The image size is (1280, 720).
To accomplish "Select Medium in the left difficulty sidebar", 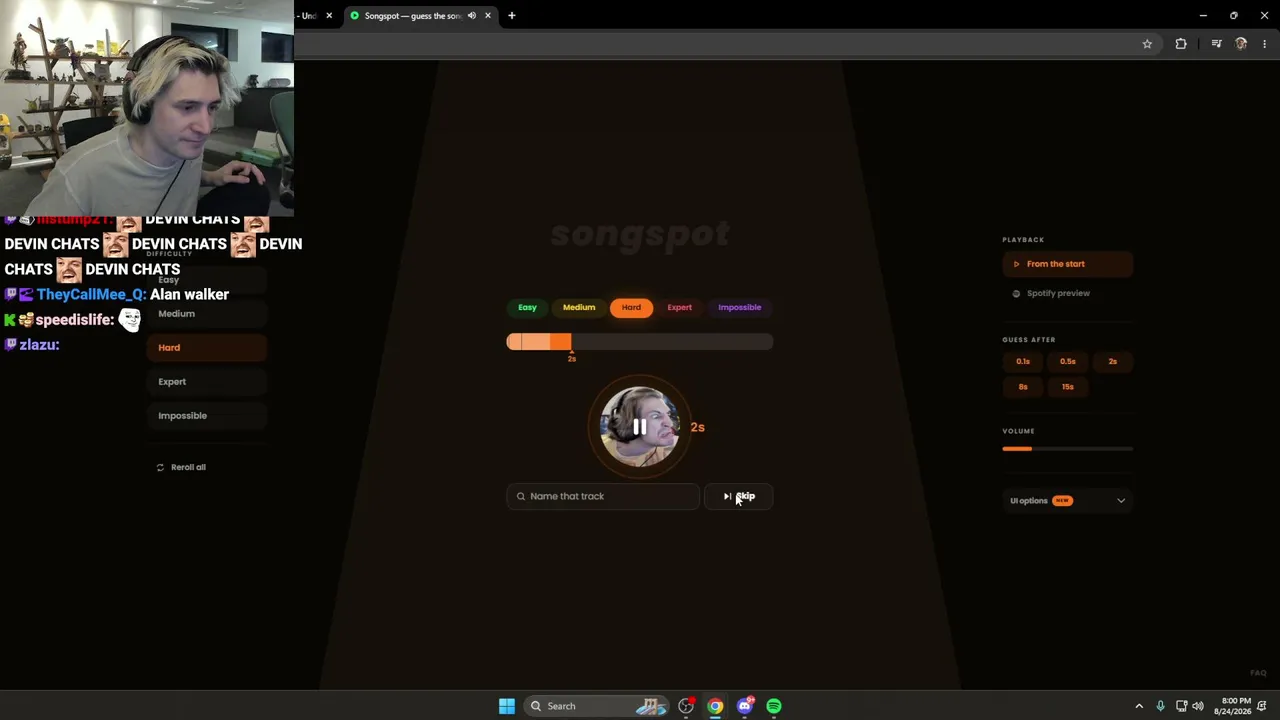I will coord(207,314).
